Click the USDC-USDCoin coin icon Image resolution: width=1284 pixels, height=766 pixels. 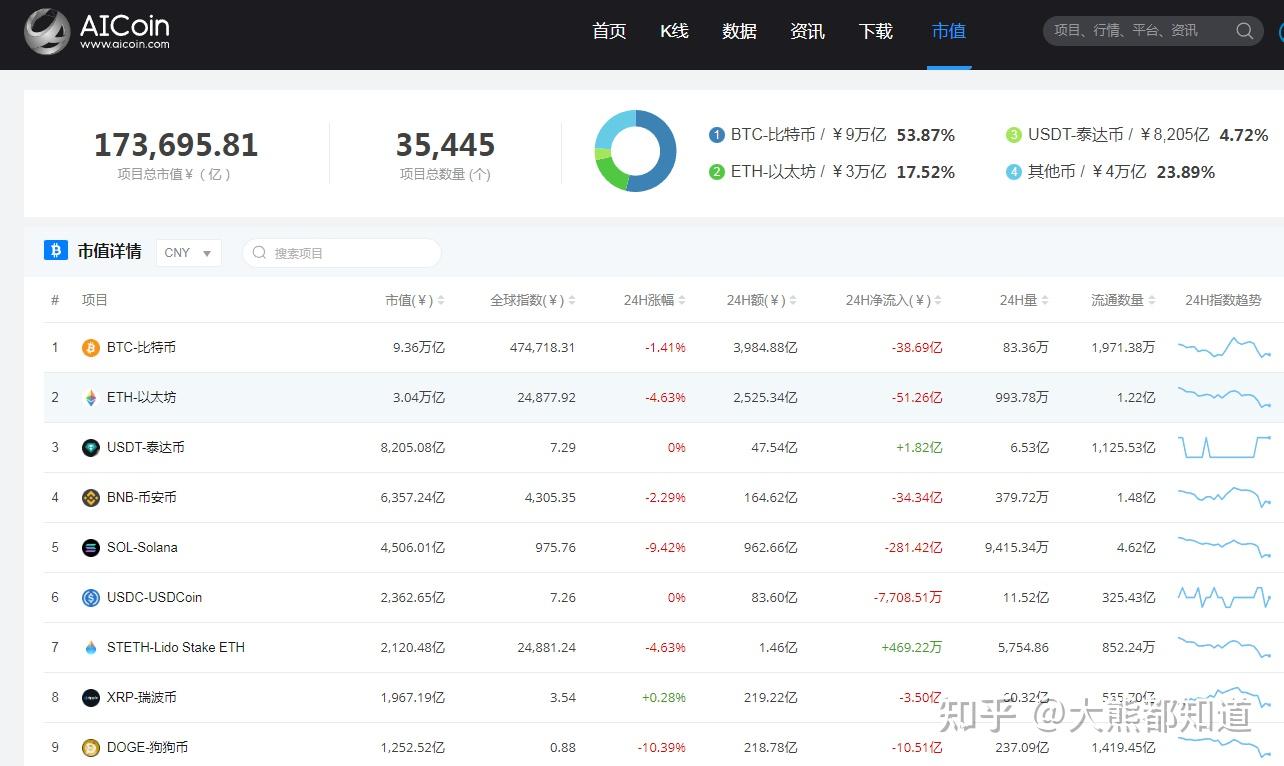coord(91,598)
